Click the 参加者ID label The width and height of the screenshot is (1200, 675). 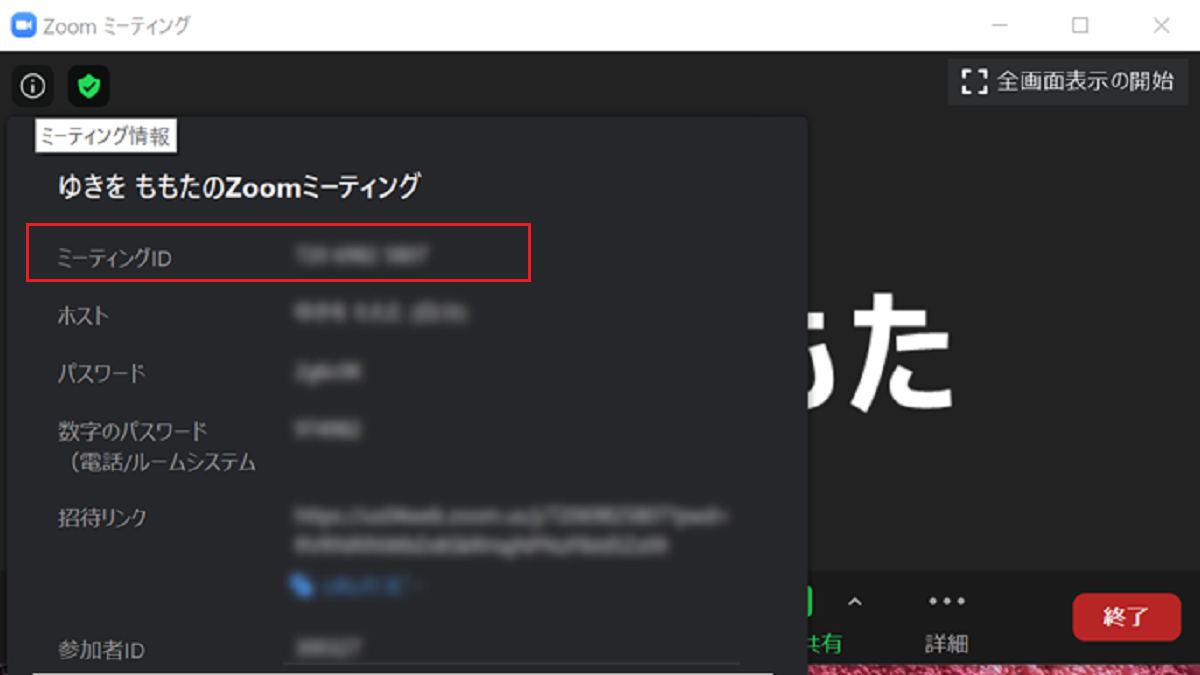pyautogui.click(x=101, y=651)
